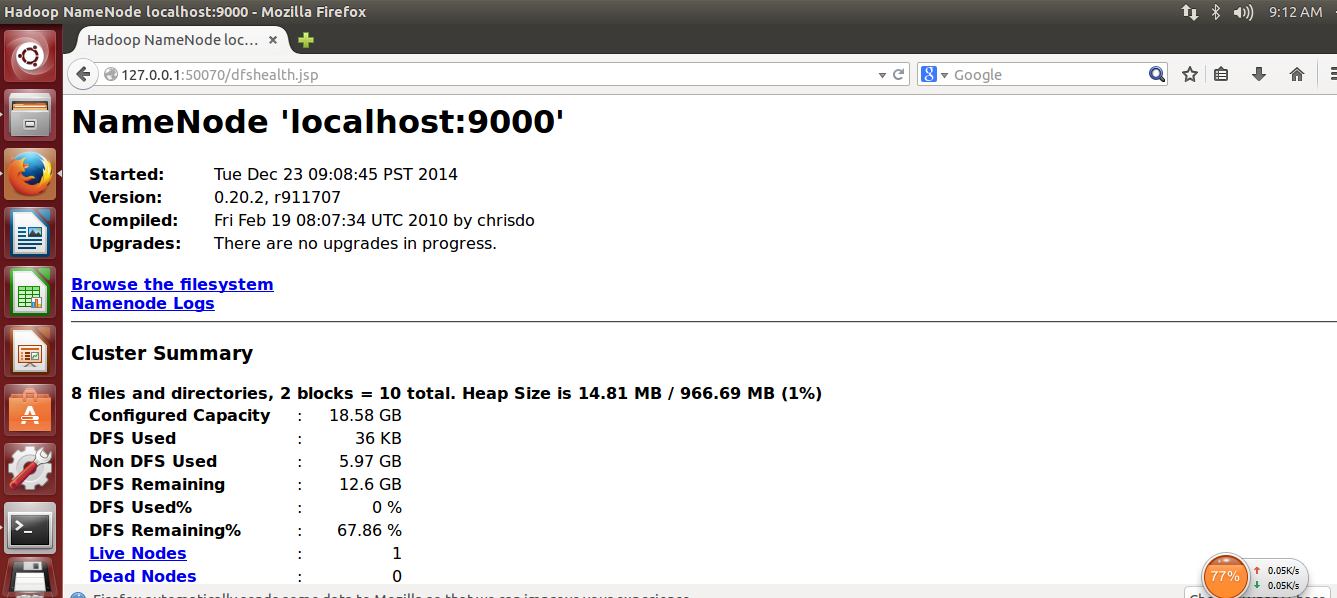This screenshot has height=598, width=1337.
Task: Open Namenode Logs link
Action: [x=143, y=303]
